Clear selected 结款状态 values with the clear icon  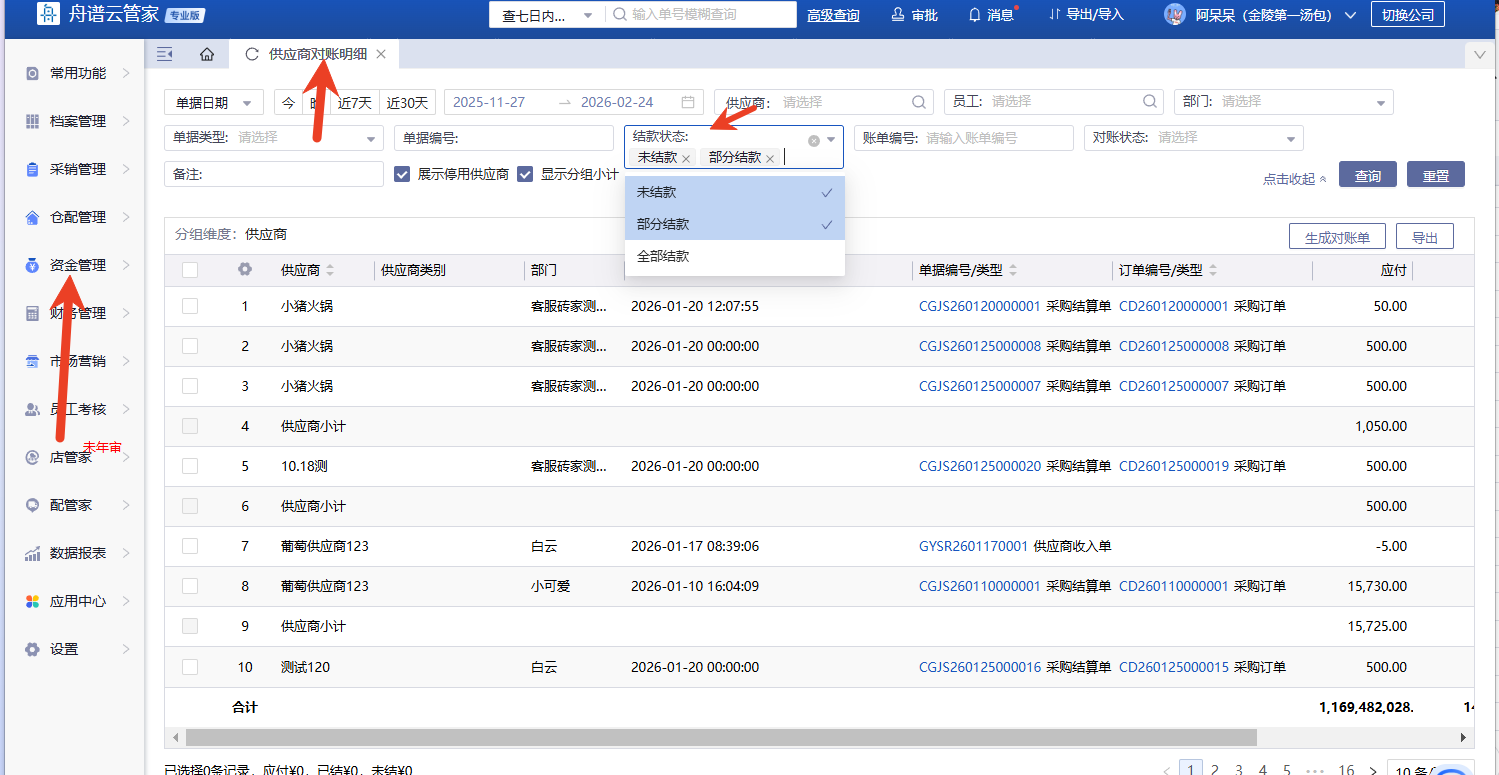(x=814, y=141)
